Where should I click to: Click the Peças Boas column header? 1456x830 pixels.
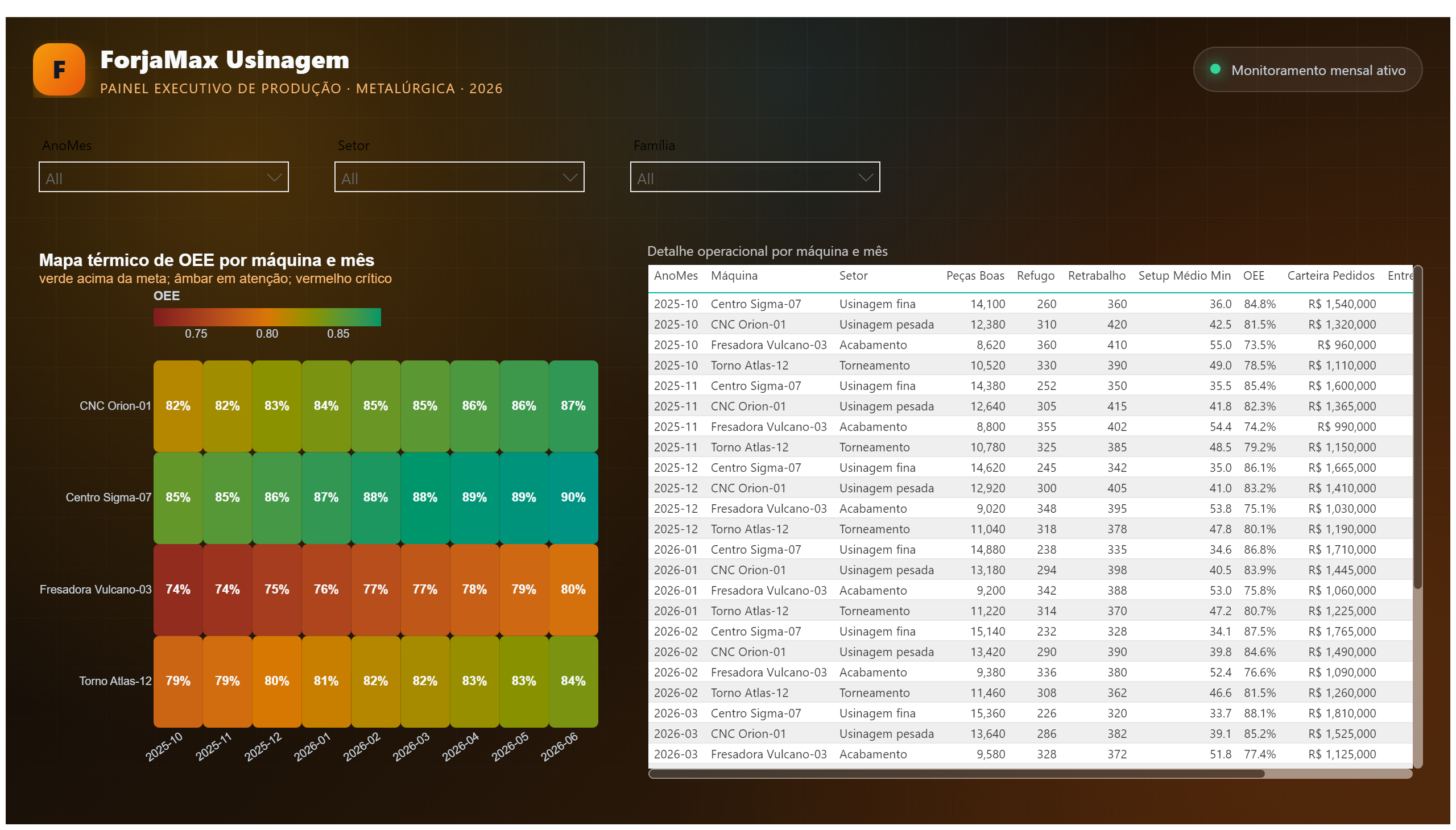tap(975, 276)
